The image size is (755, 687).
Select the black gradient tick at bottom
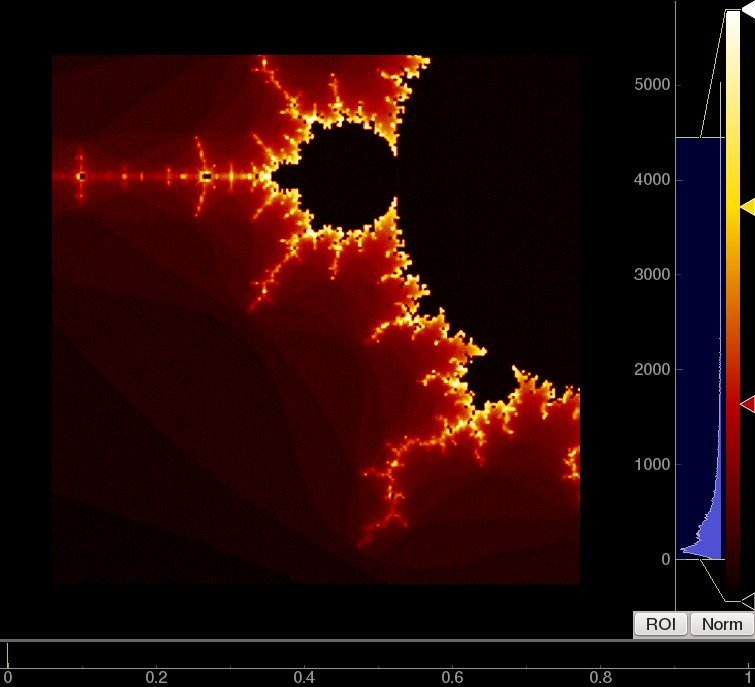click(748, 601)
